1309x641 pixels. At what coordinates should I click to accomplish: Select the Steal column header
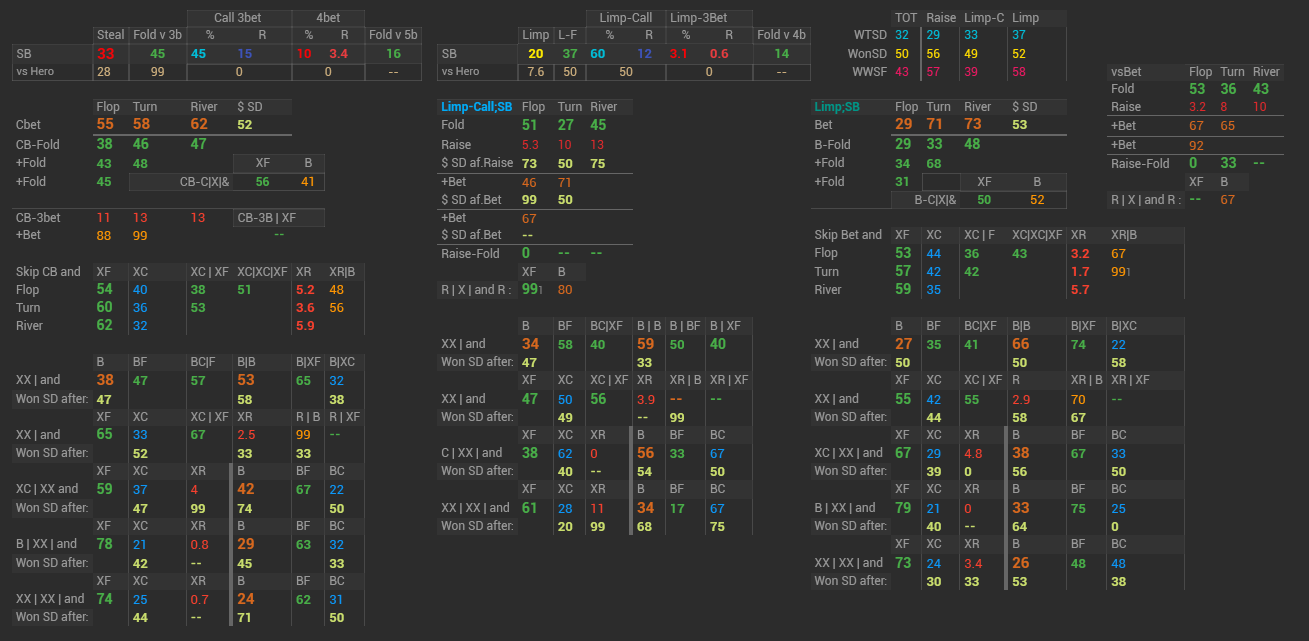click(110, 35)
